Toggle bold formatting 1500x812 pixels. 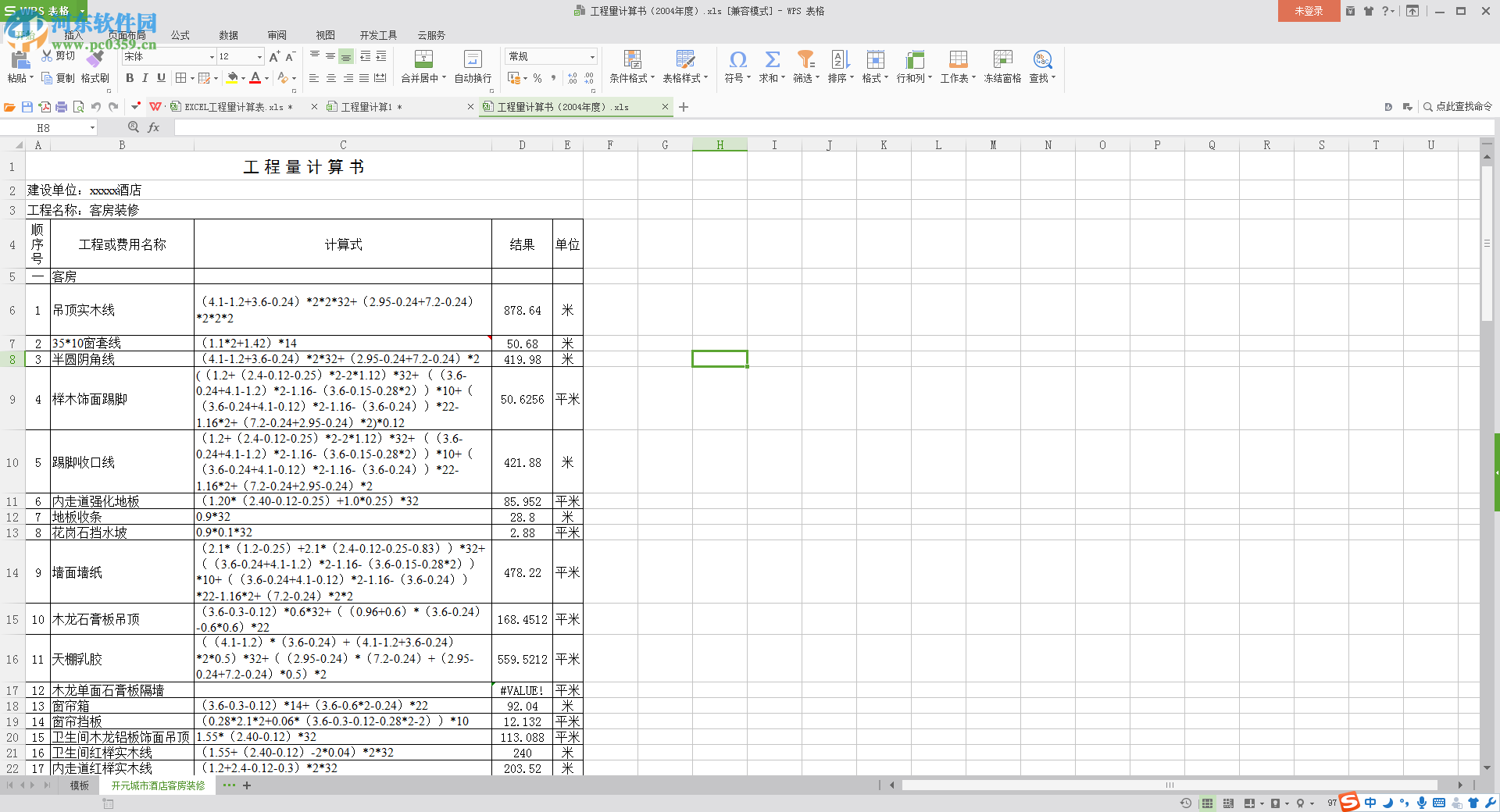(130, 78)
